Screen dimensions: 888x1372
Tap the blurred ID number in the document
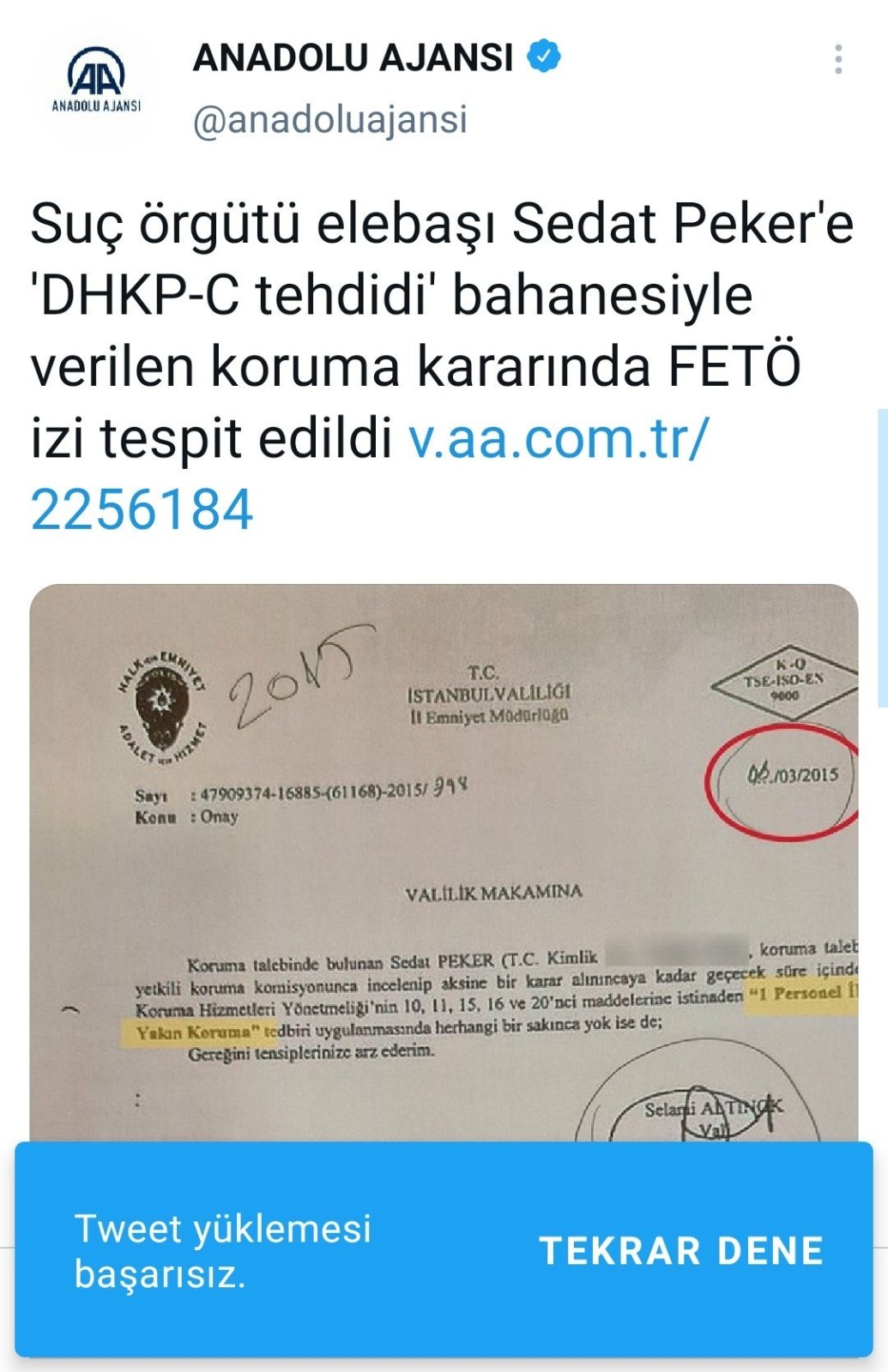tap(677, 951)
